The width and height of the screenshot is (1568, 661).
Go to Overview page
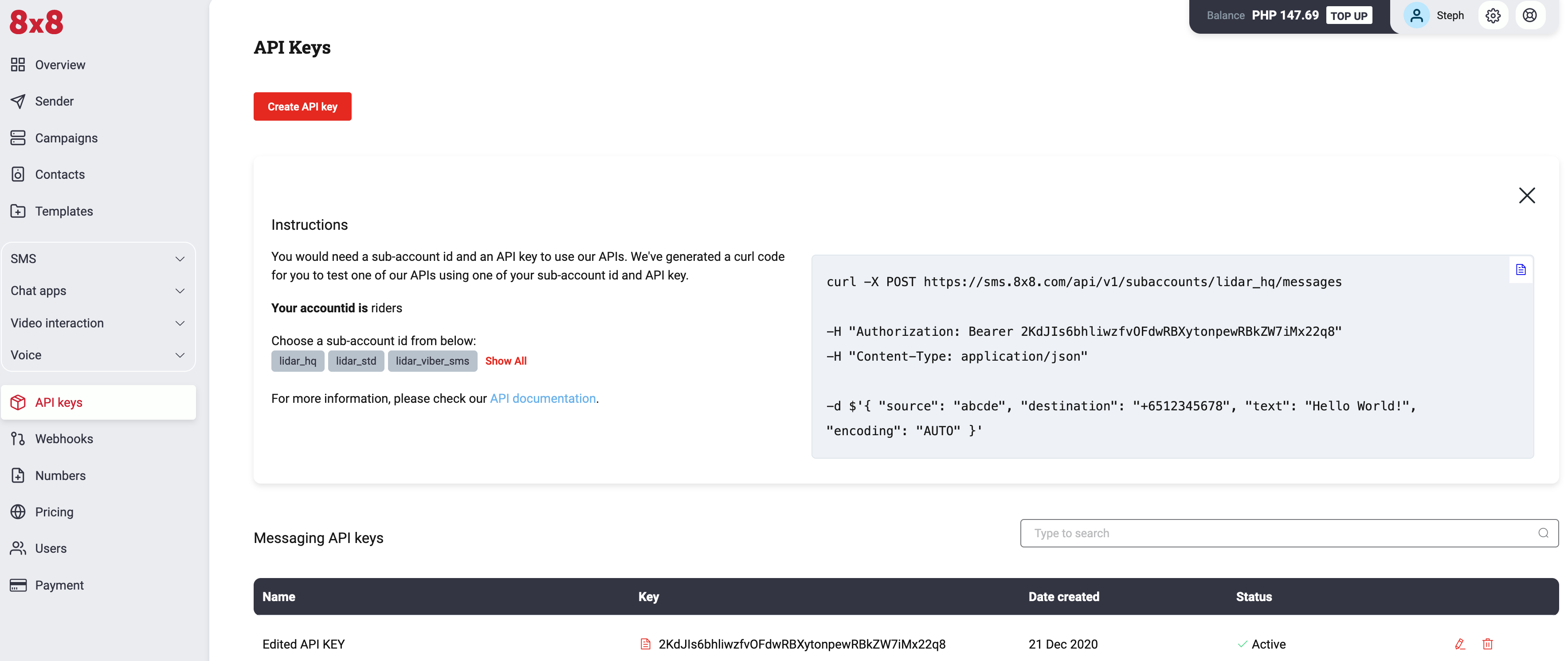coord(60,65)
